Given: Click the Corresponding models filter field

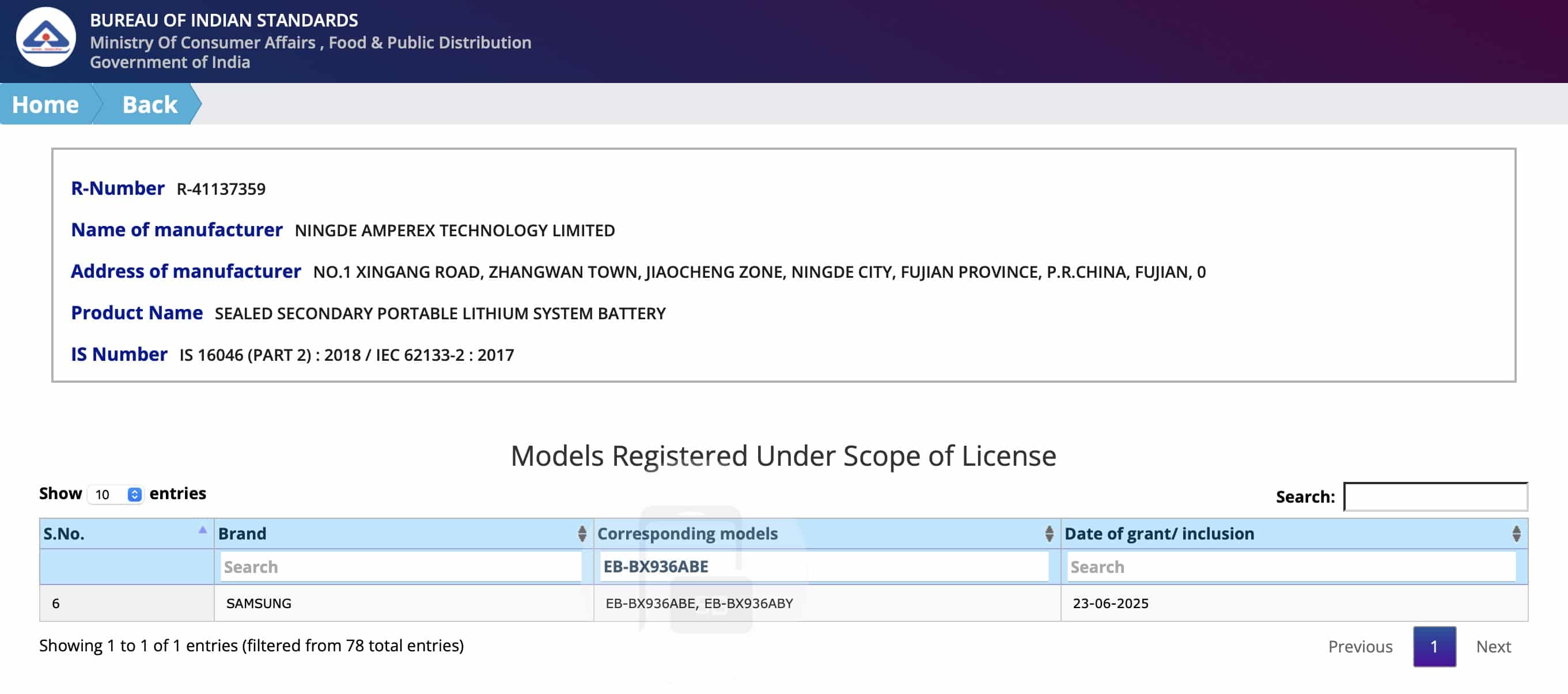Looking at the screenshot, I should (824, 567).
